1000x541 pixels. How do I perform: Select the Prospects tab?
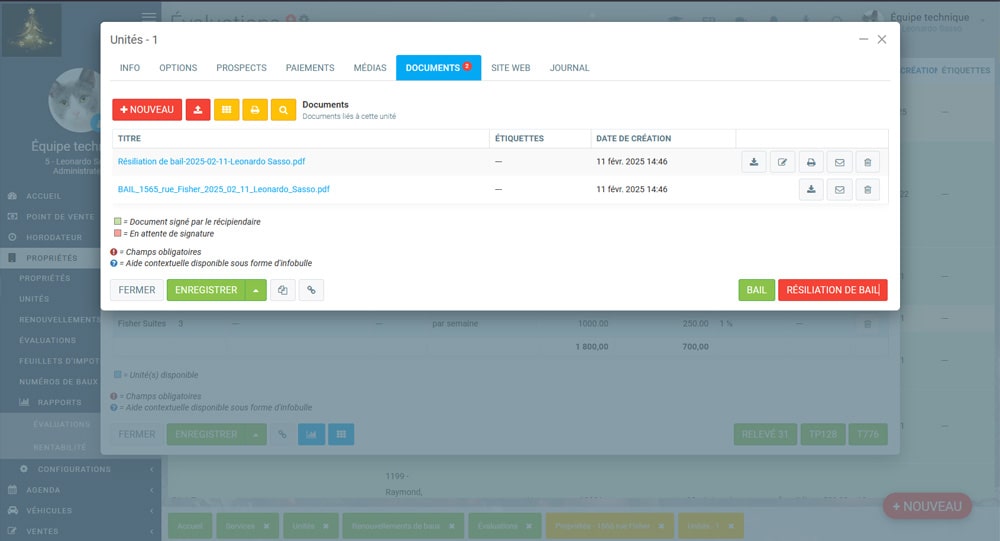[241, 68]
